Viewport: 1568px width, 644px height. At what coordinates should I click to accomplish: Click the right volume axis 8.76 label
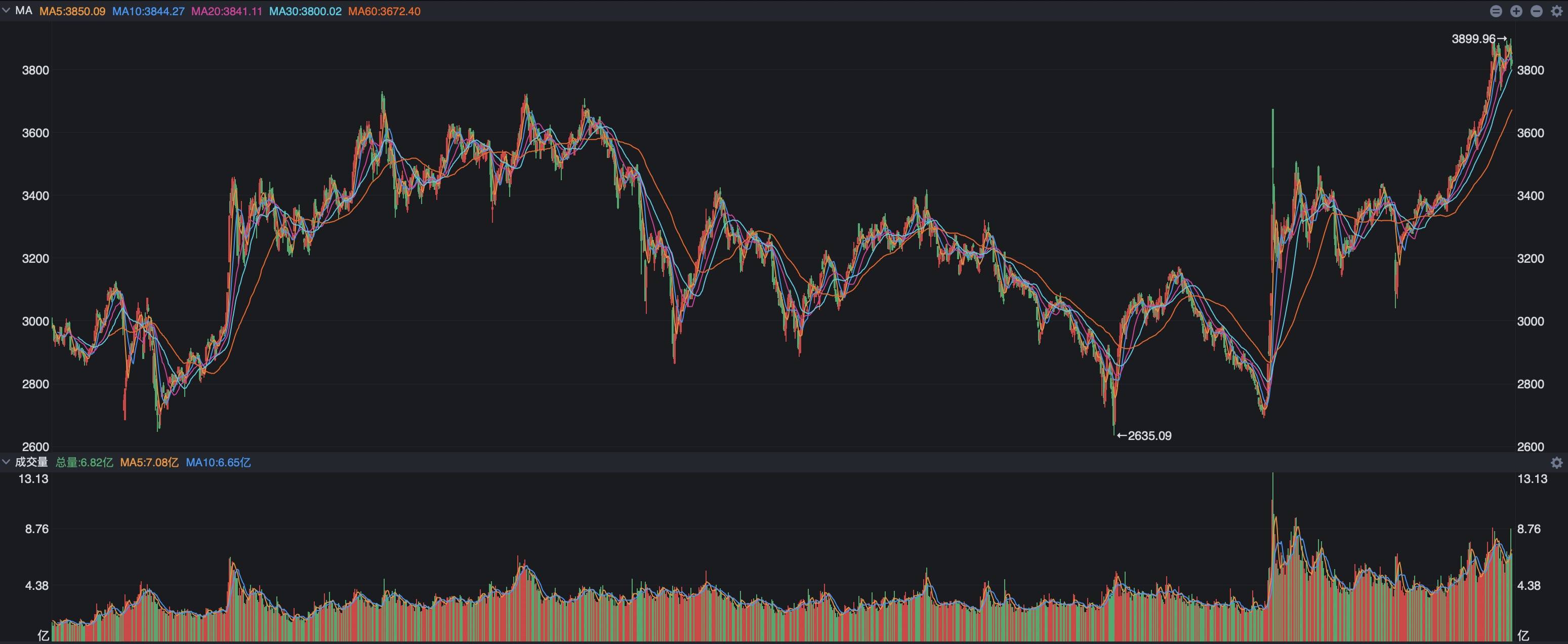1529,529
